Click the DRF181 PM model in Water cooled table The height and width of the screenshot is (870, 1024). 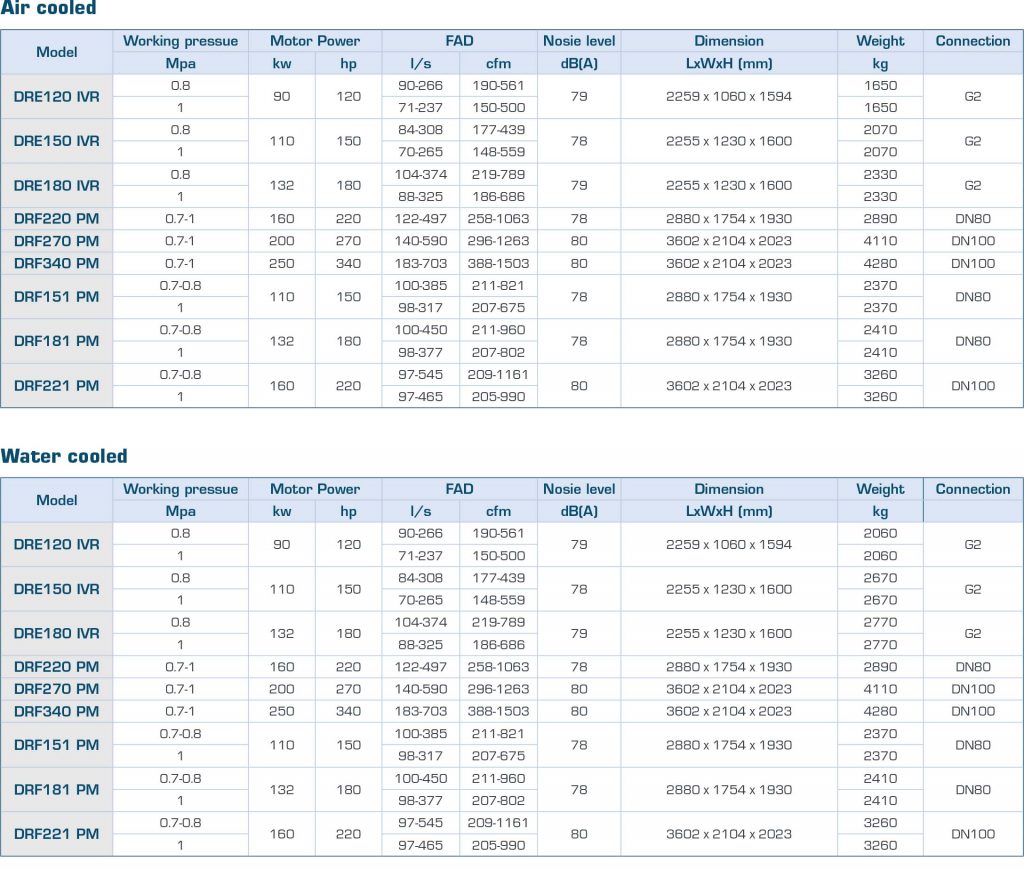pos(57,789)
